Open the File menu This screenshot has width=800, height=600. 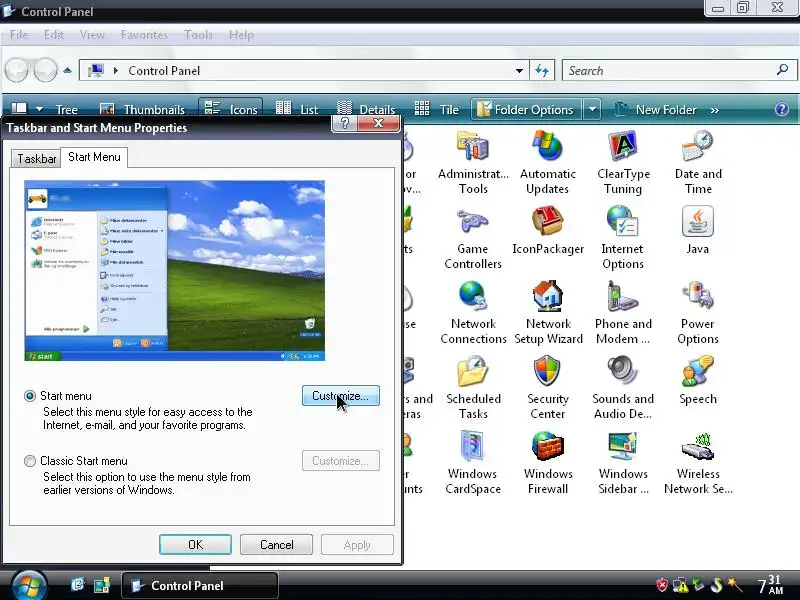19,35
